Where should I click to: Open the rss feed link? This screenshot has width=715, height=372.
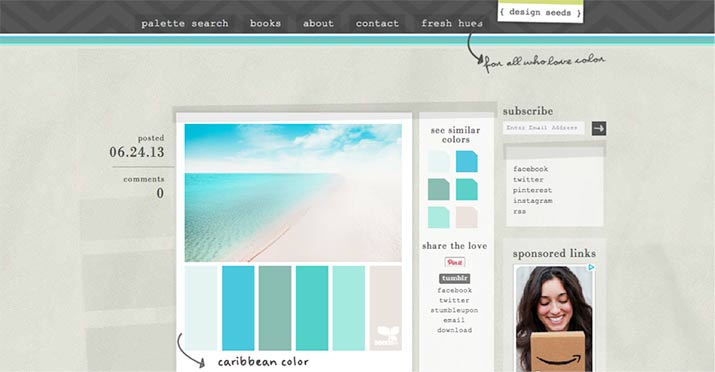[519, 211]
